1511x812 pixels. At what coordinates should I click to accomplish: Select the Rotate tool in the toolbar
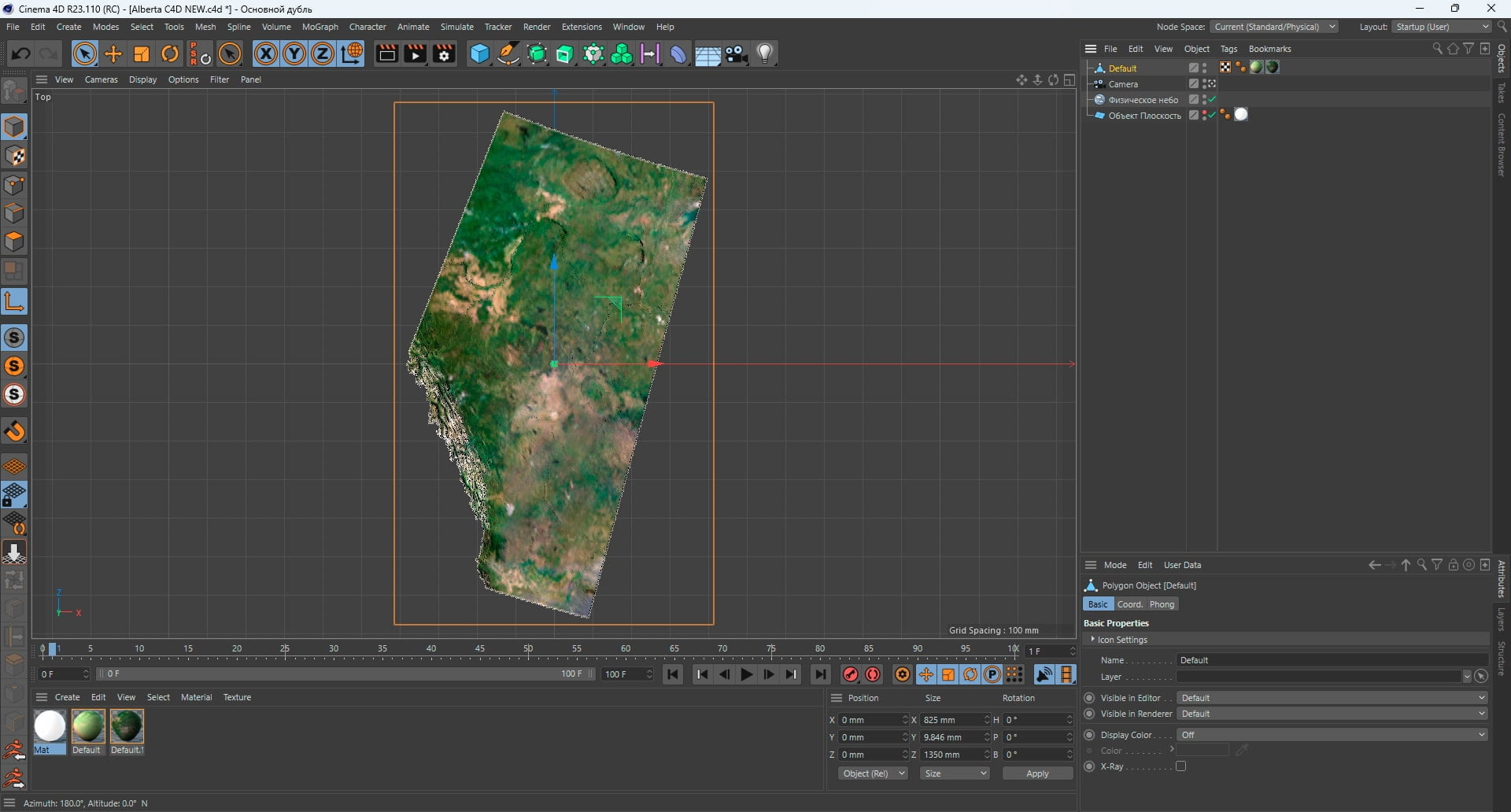click(170, 54)
